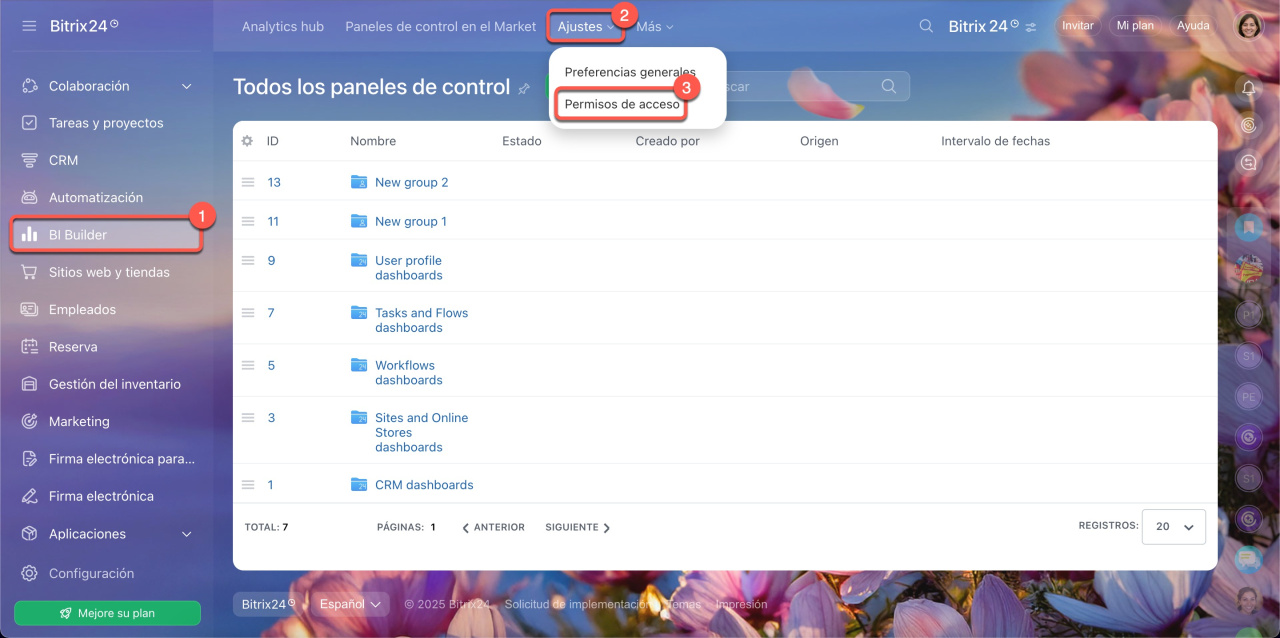
Task: Open Sites and Online Stores dashboards link
Action: click(x=422, y=432)
